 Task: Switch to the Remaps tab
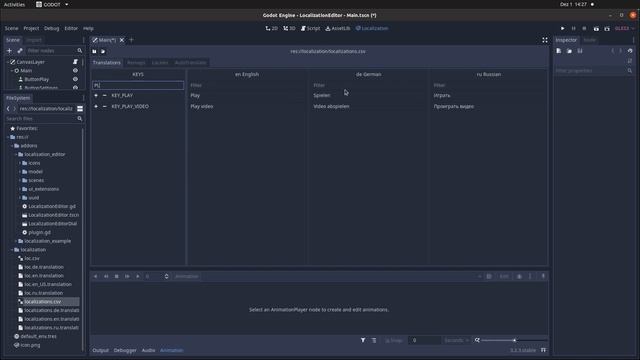click(136, 62)
